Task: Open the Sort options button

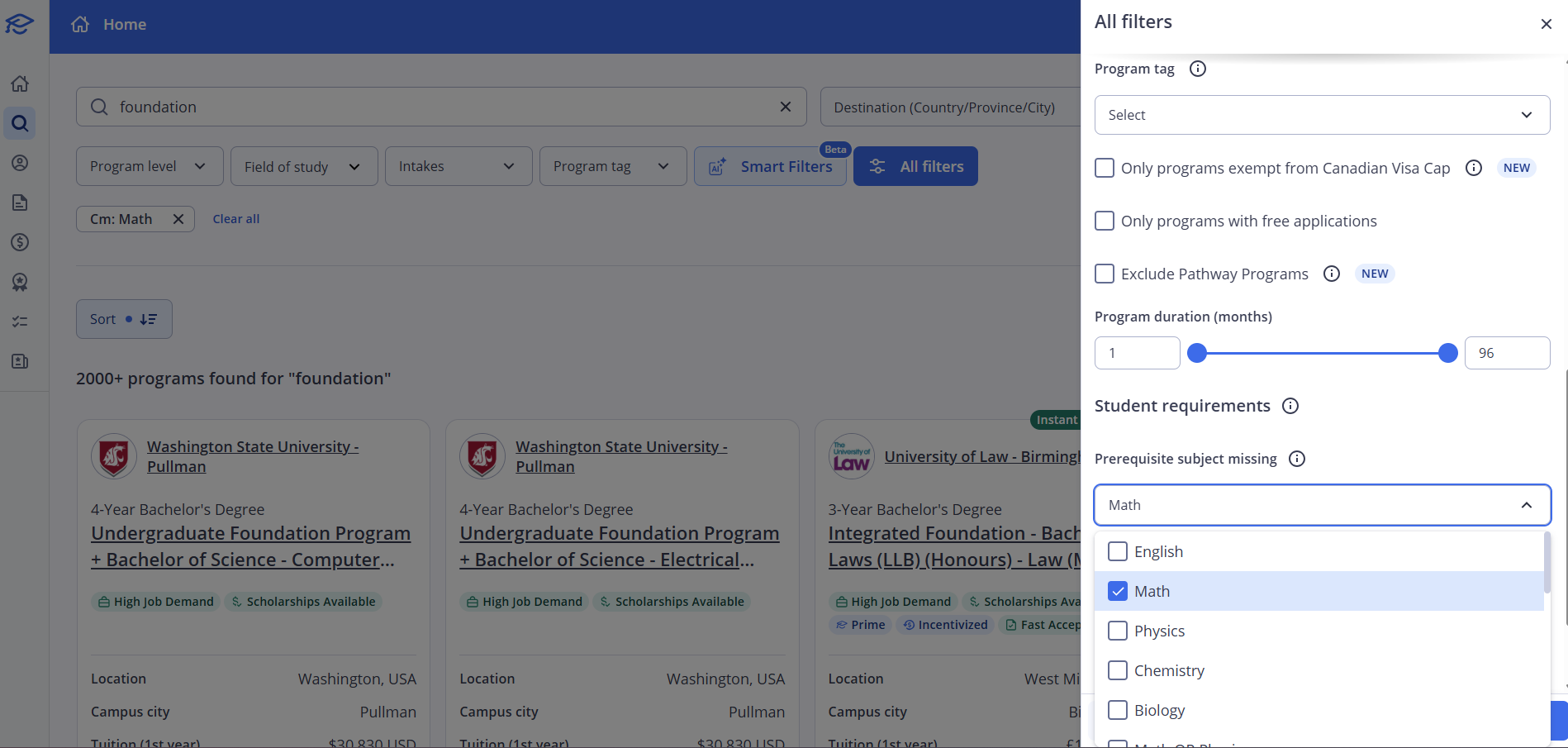Action: coord(124,319)
